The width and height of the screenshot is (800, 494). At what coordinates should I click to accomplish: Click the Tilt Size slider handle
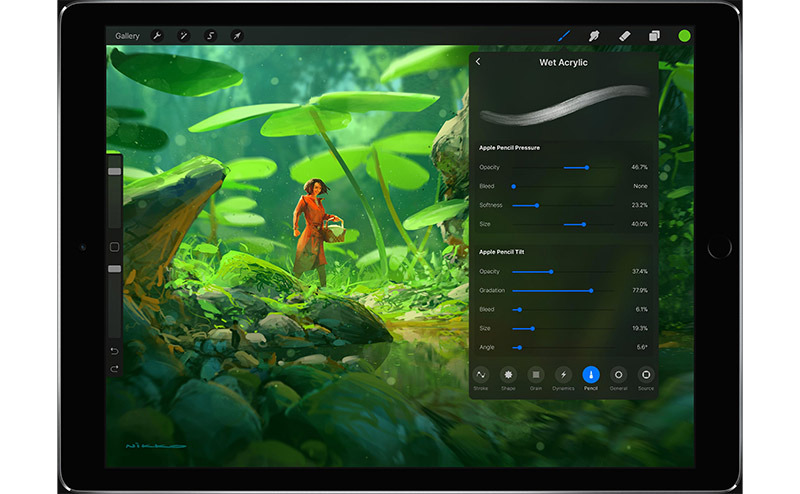[x=533, y=328]
